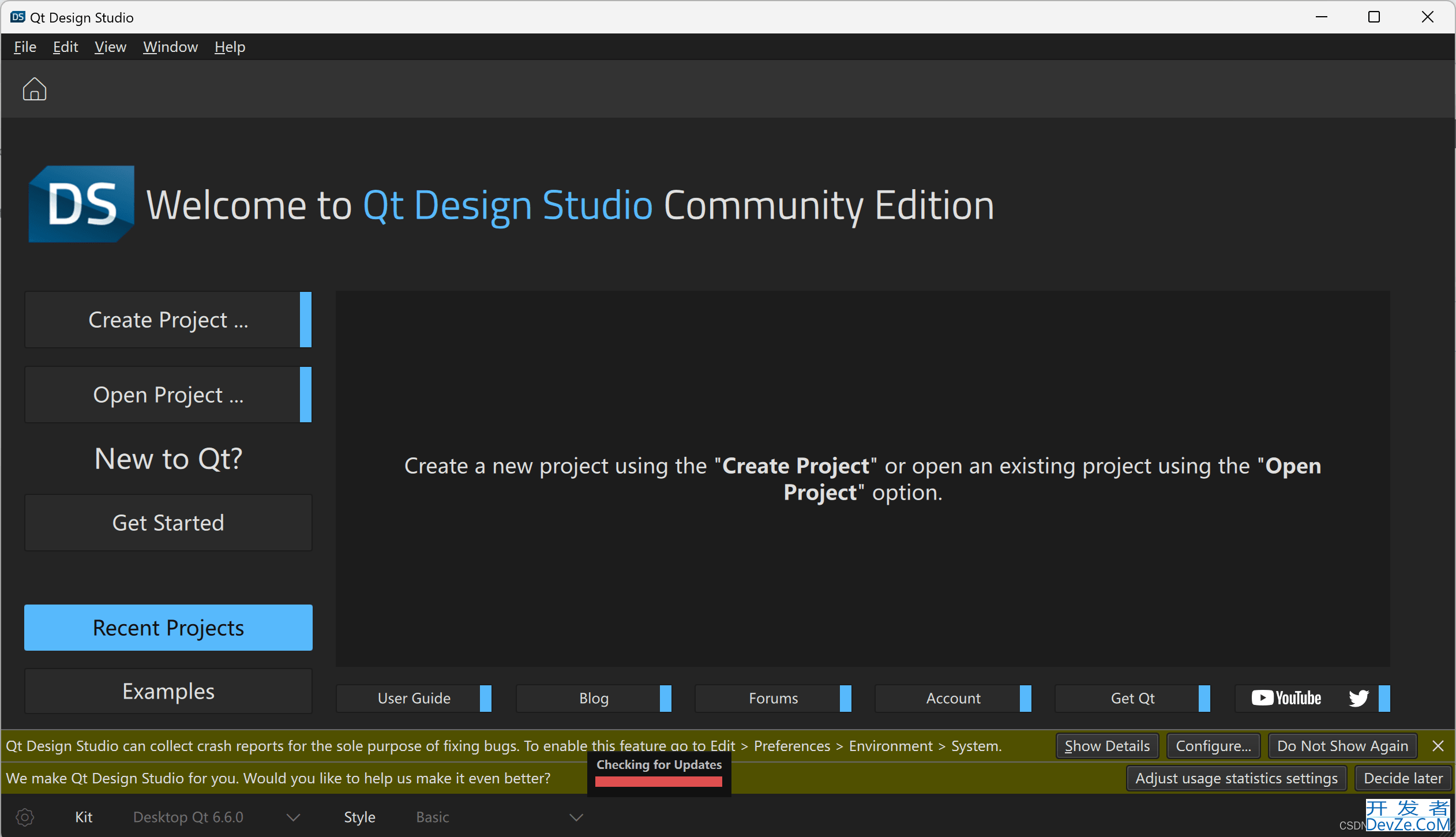Expand the Style dropdown showing Basic
Image resolution: width=1456 pixels, height=837 pixels.
point(499,817)
